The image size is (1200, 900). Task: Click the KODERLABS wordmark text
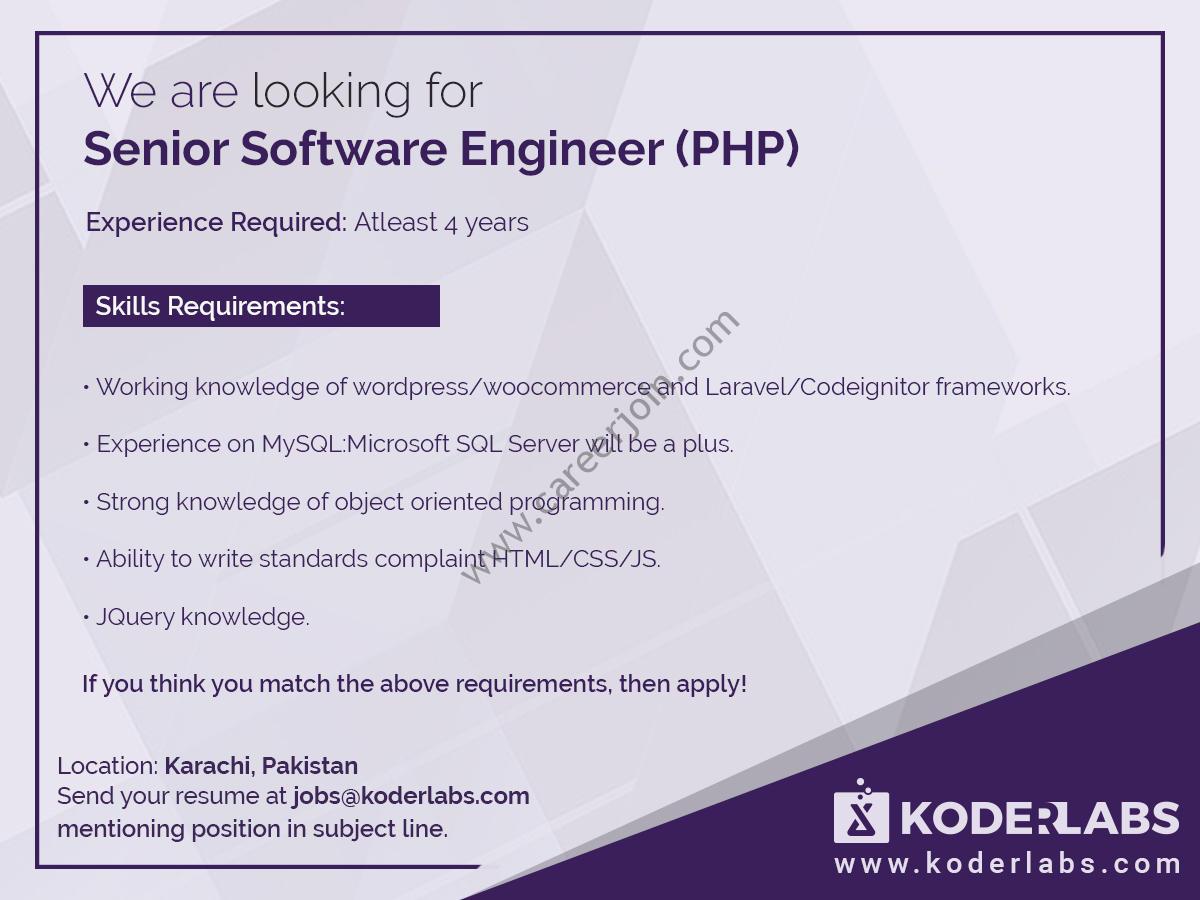click(1039, 818)
